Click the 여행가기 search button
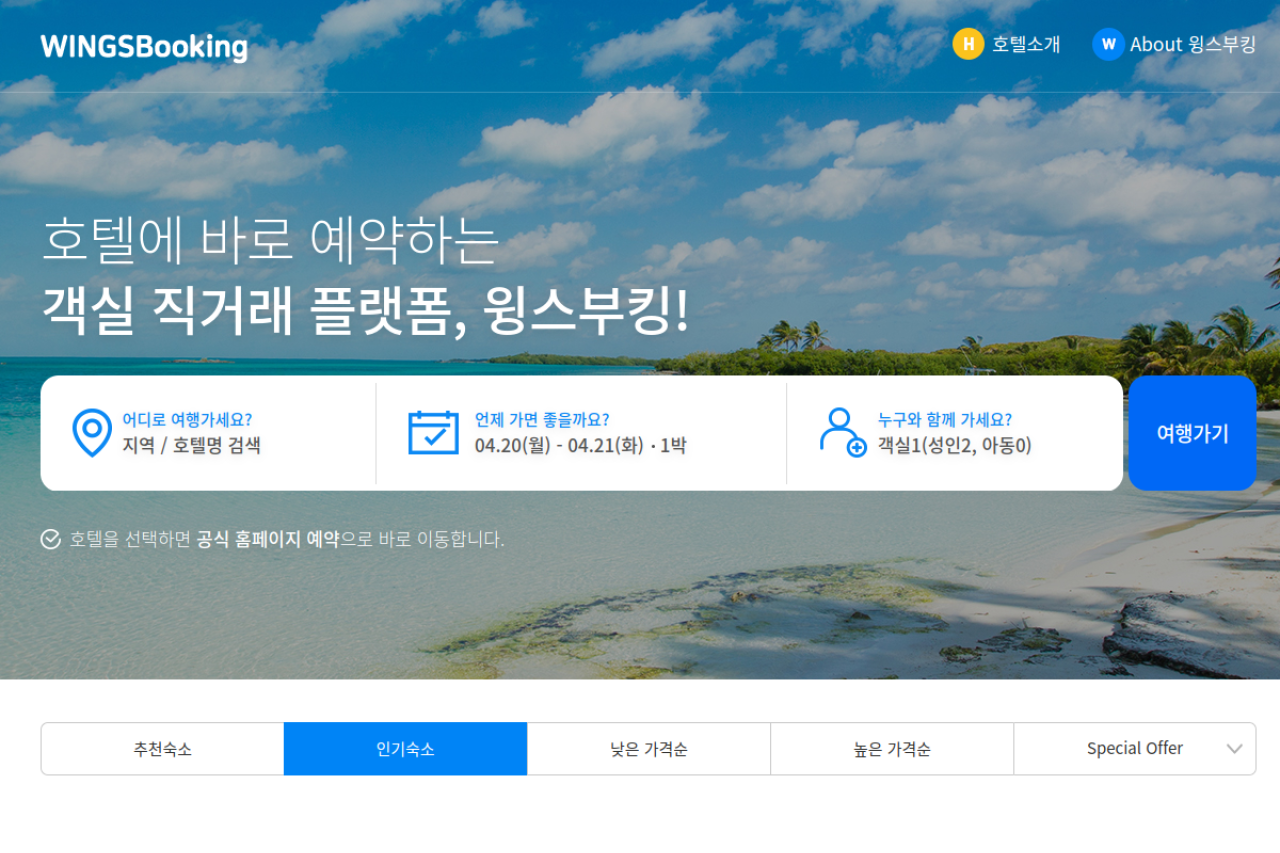 click(x=1192, y=433)
